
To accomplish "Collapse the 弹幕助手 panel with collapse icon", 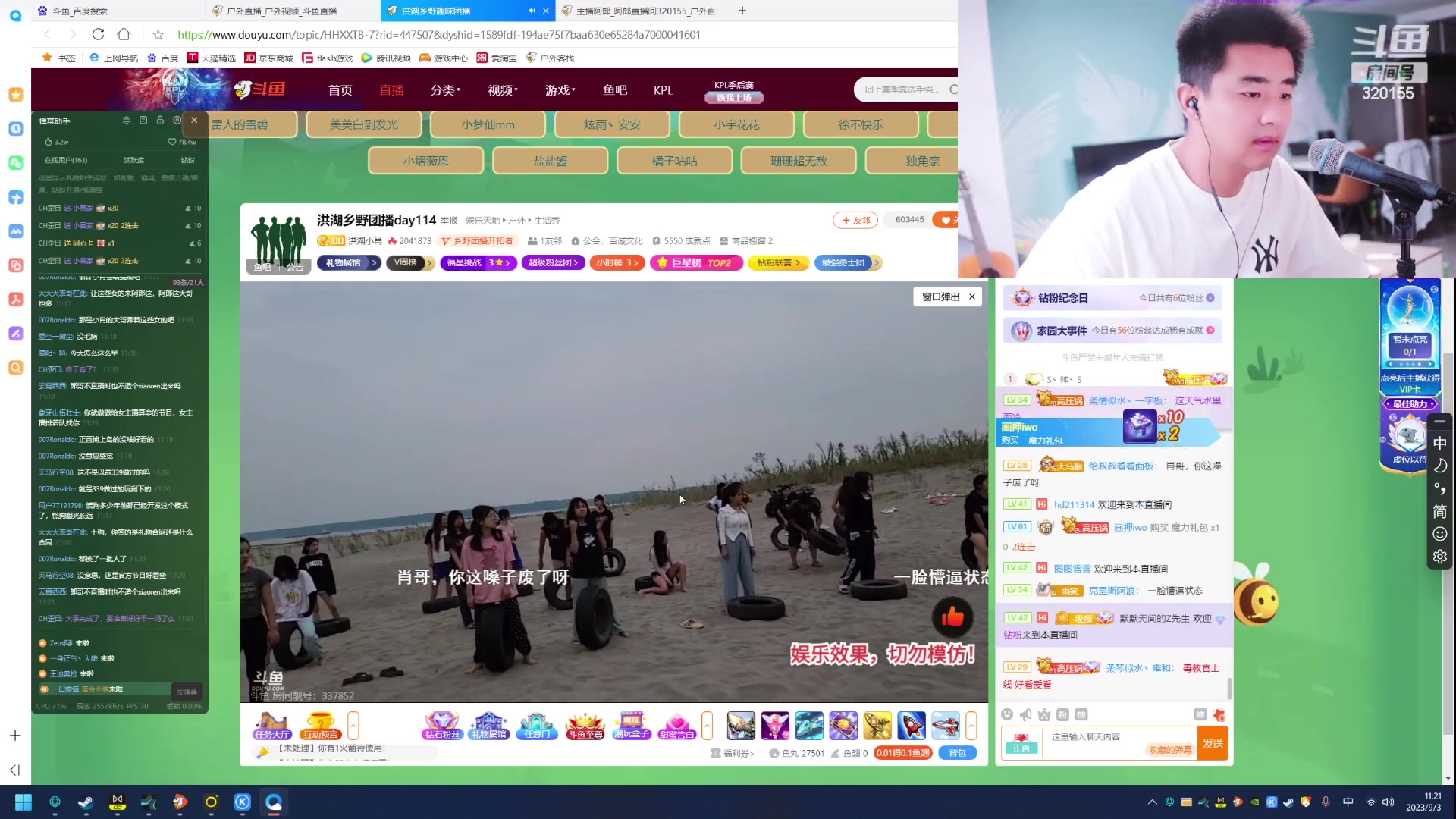I will coord(127,121).
